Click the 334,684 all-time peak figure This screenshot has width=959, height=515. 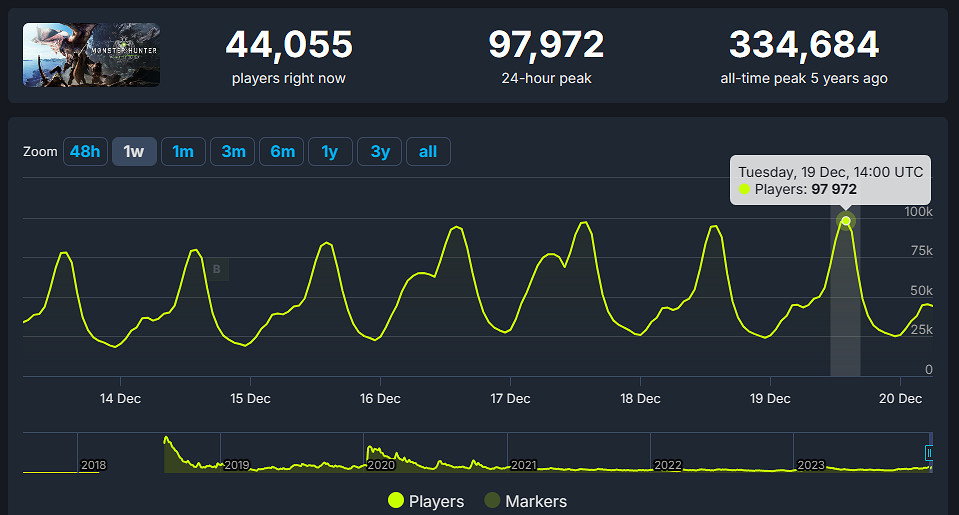click(803, 45)
